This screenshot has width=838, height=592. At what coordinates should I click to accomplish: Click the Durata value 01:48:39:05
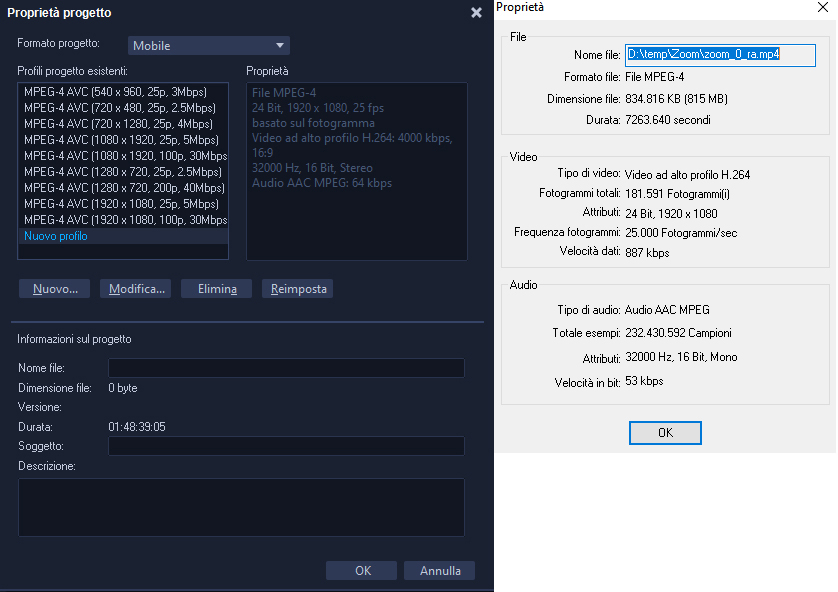(x=137, y=427)
